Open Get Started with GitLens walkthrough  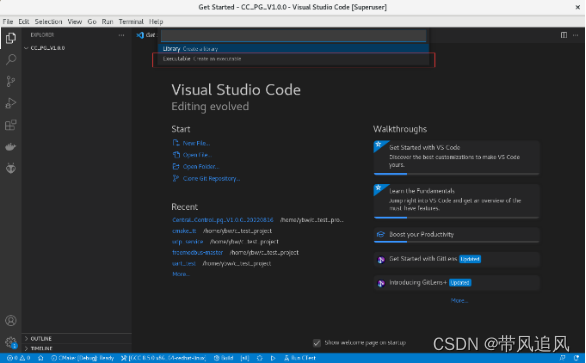(x=456, y=259)
